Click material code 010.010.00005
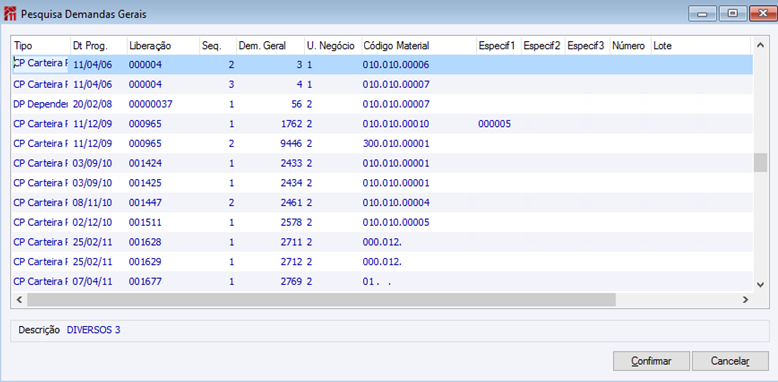 pos(396,222)
